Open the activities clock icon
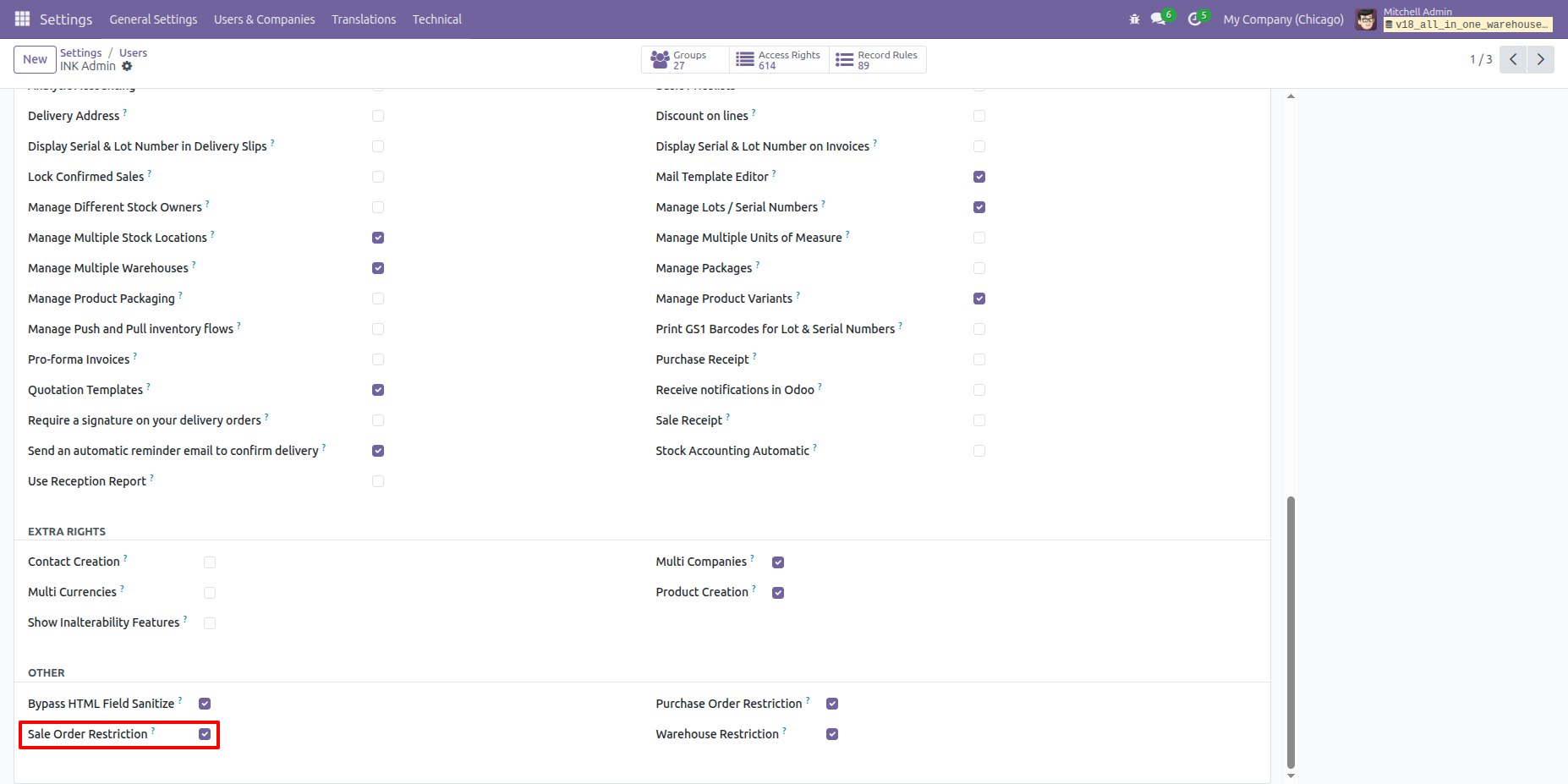Viewport: 1568px width, 784px height. click(x=1194, y=19)
